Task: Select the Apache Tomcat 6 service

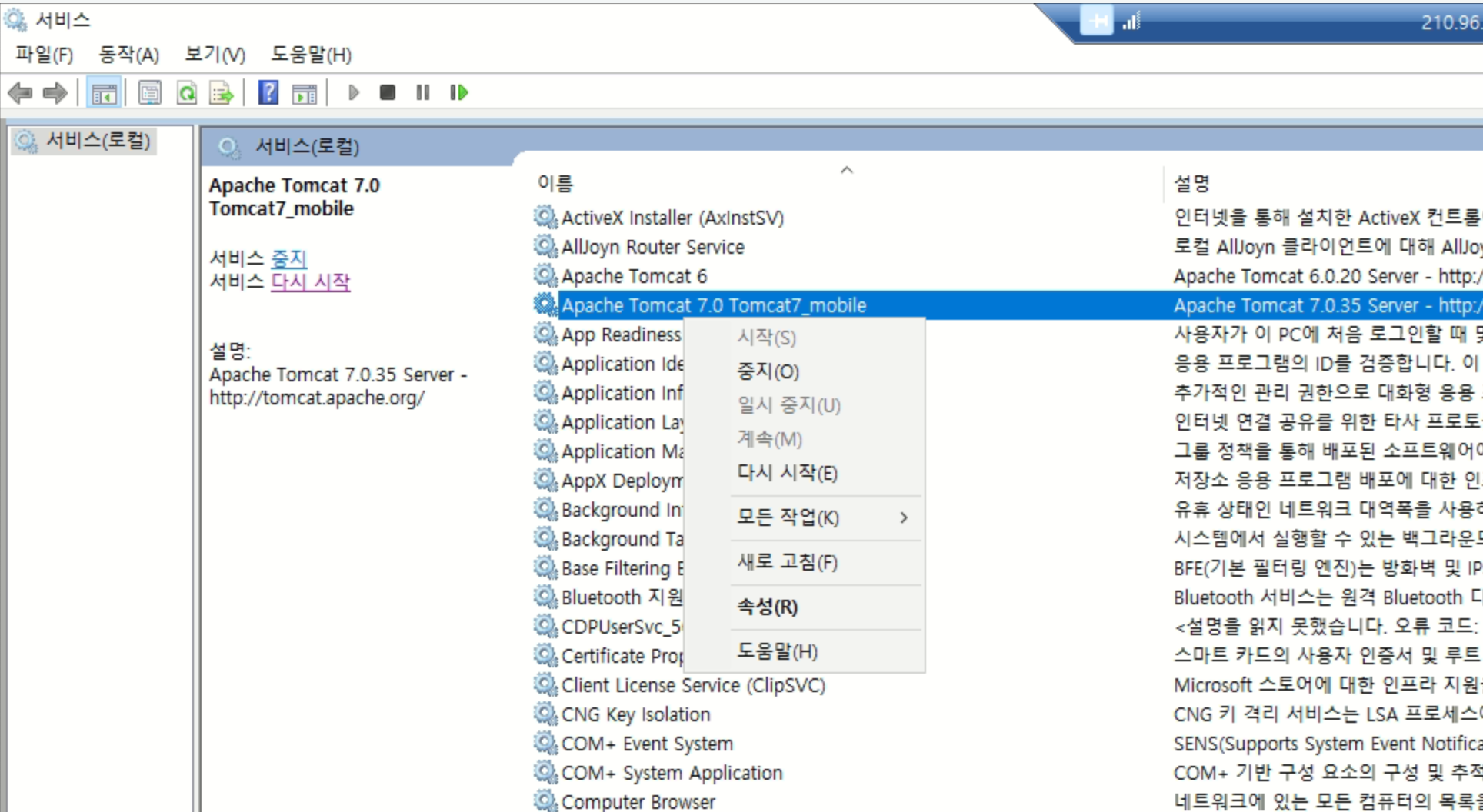Action: (x=634, y=276)
